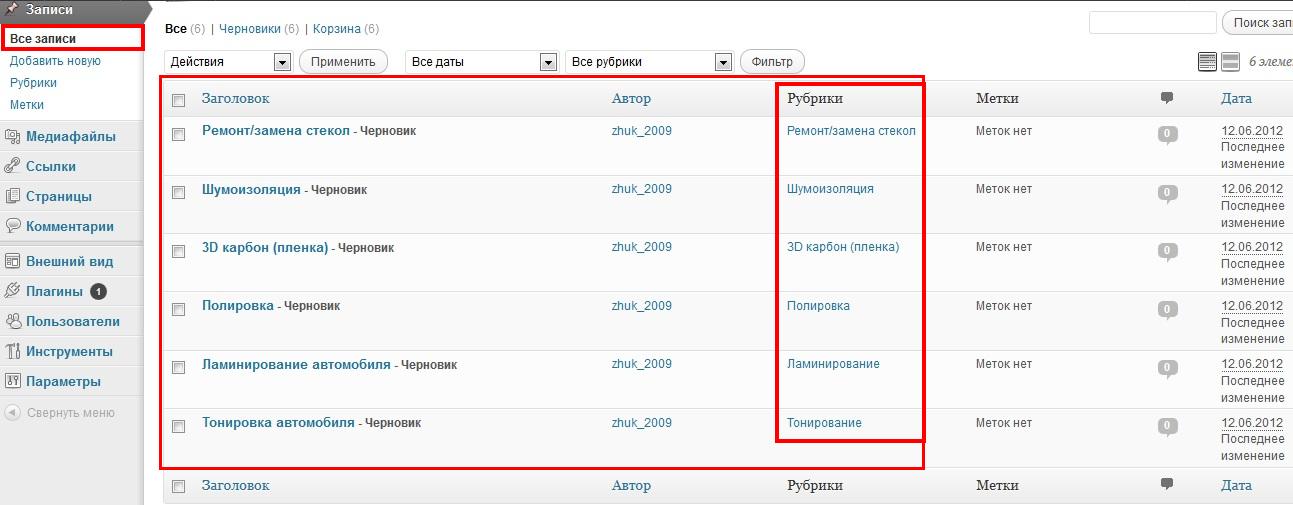
Task: Click the posts search input field
Action: pos(1151,23)
